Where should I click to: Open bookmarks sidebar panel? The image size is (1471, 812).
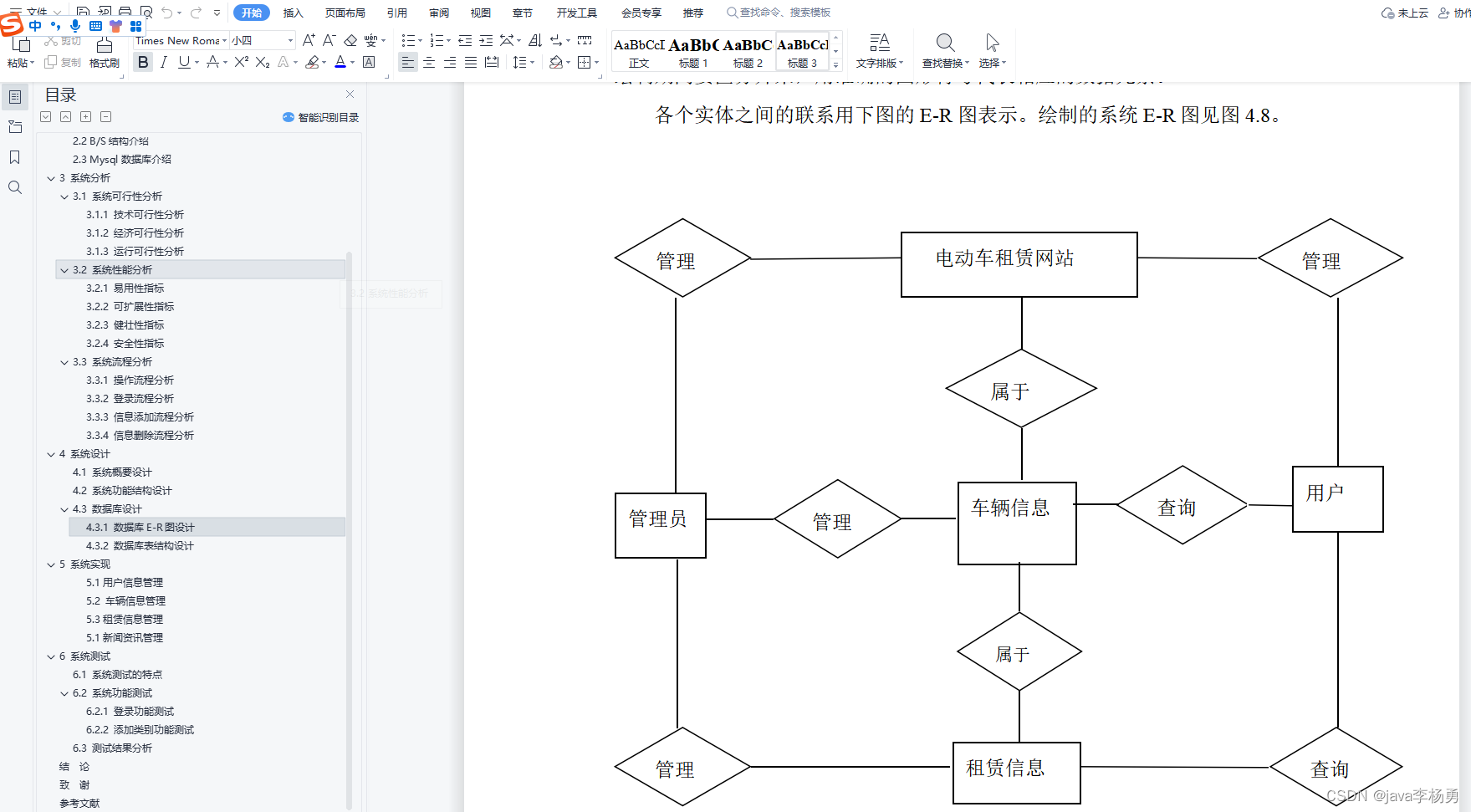(x=15, y=157)
